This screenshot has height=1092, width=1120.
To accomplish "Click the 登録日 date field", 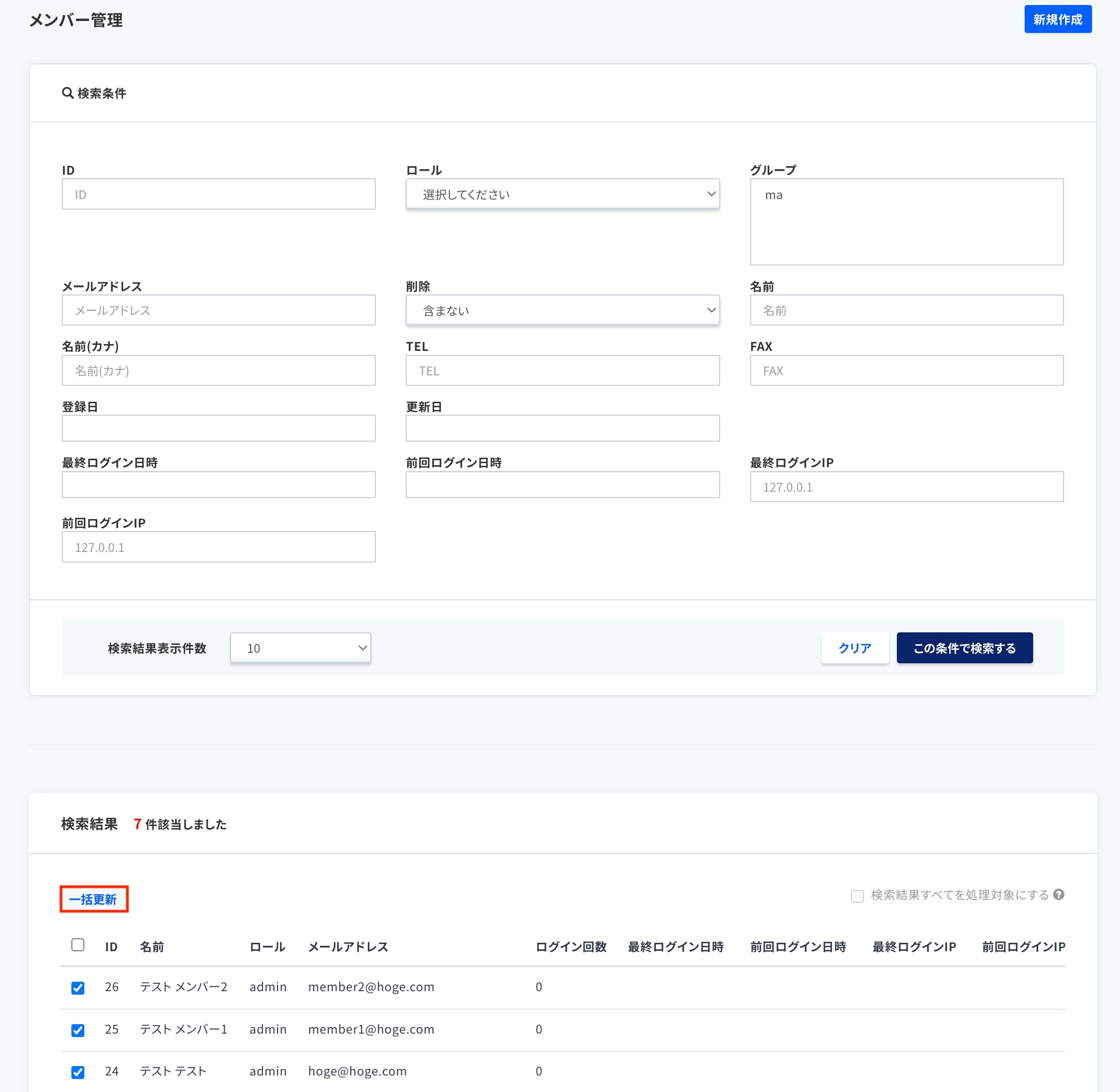I will coord(218,427).
